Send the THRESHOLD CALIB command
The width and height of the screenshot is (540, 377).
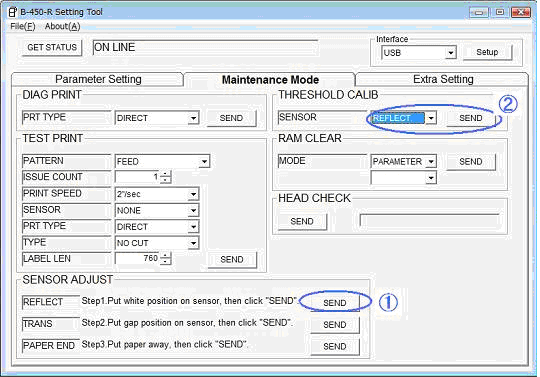[x=471, y=118]
